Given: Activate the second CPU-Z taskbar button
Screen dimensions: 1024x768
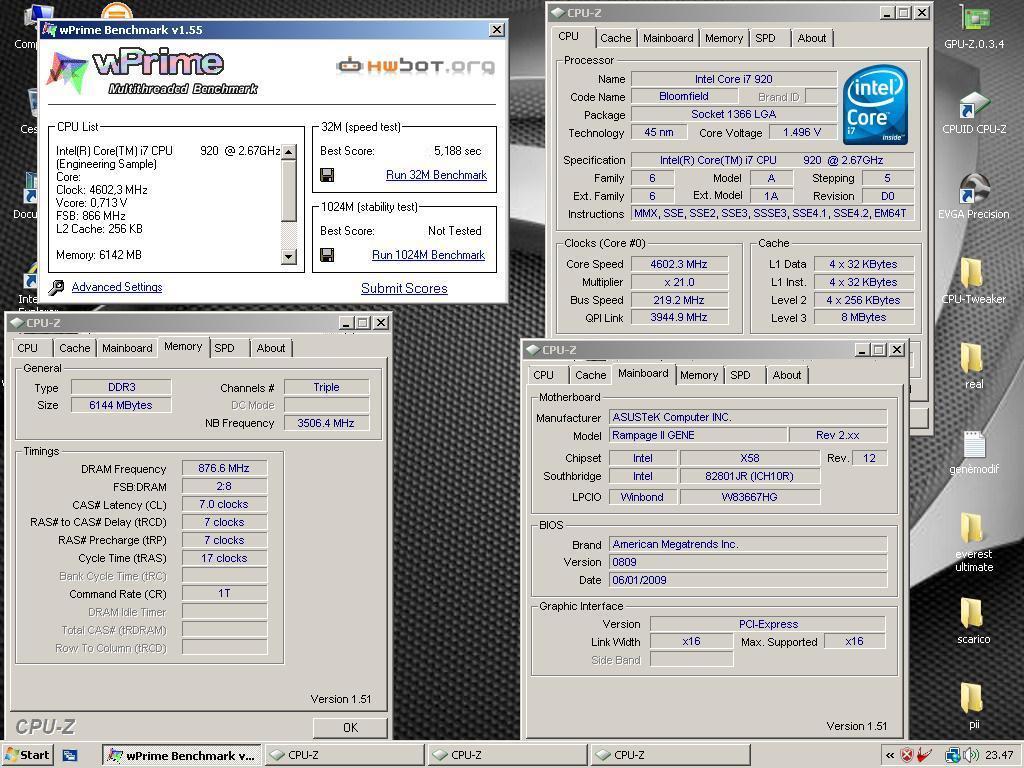Looking at the screenshot, I should point(507,756).
